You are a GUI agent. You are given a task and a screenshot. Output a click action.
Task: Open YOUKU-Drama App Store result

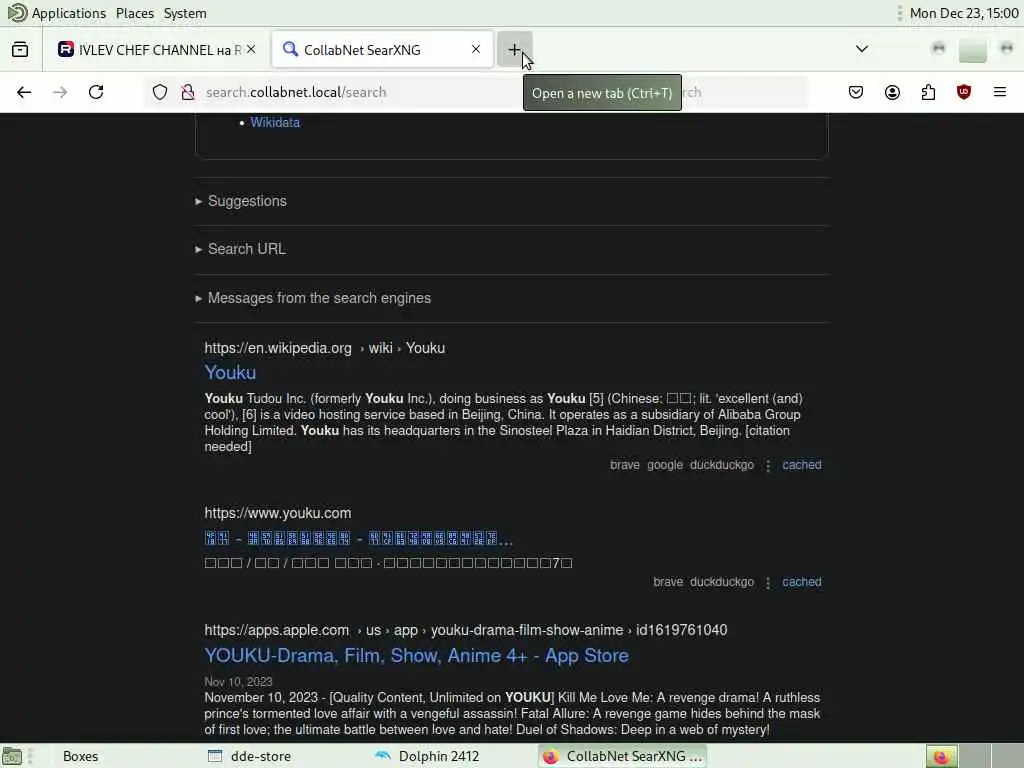click(x=417, y=656)
